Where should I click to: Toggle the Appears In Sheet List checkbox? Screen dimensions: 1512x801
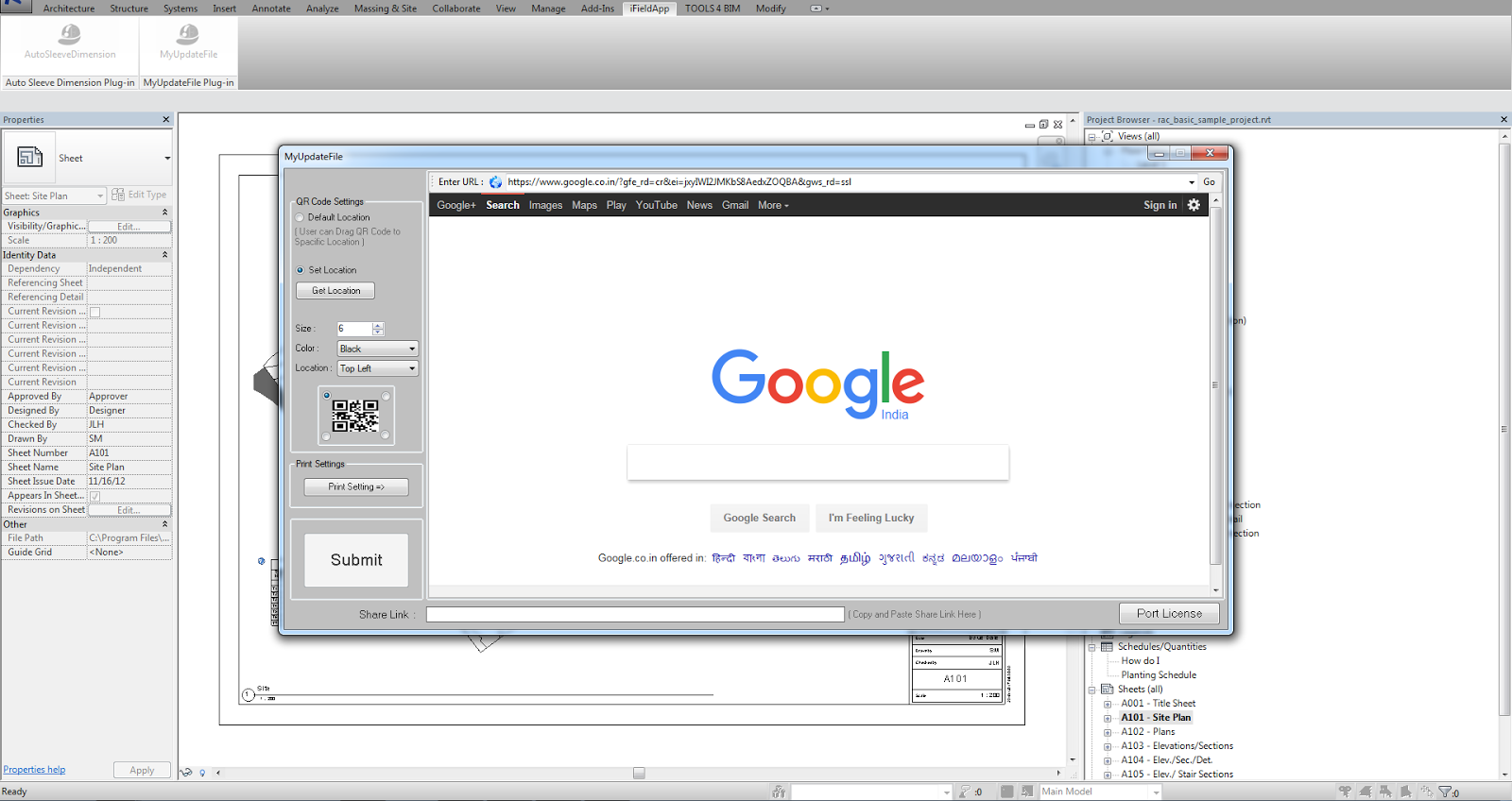94,496
